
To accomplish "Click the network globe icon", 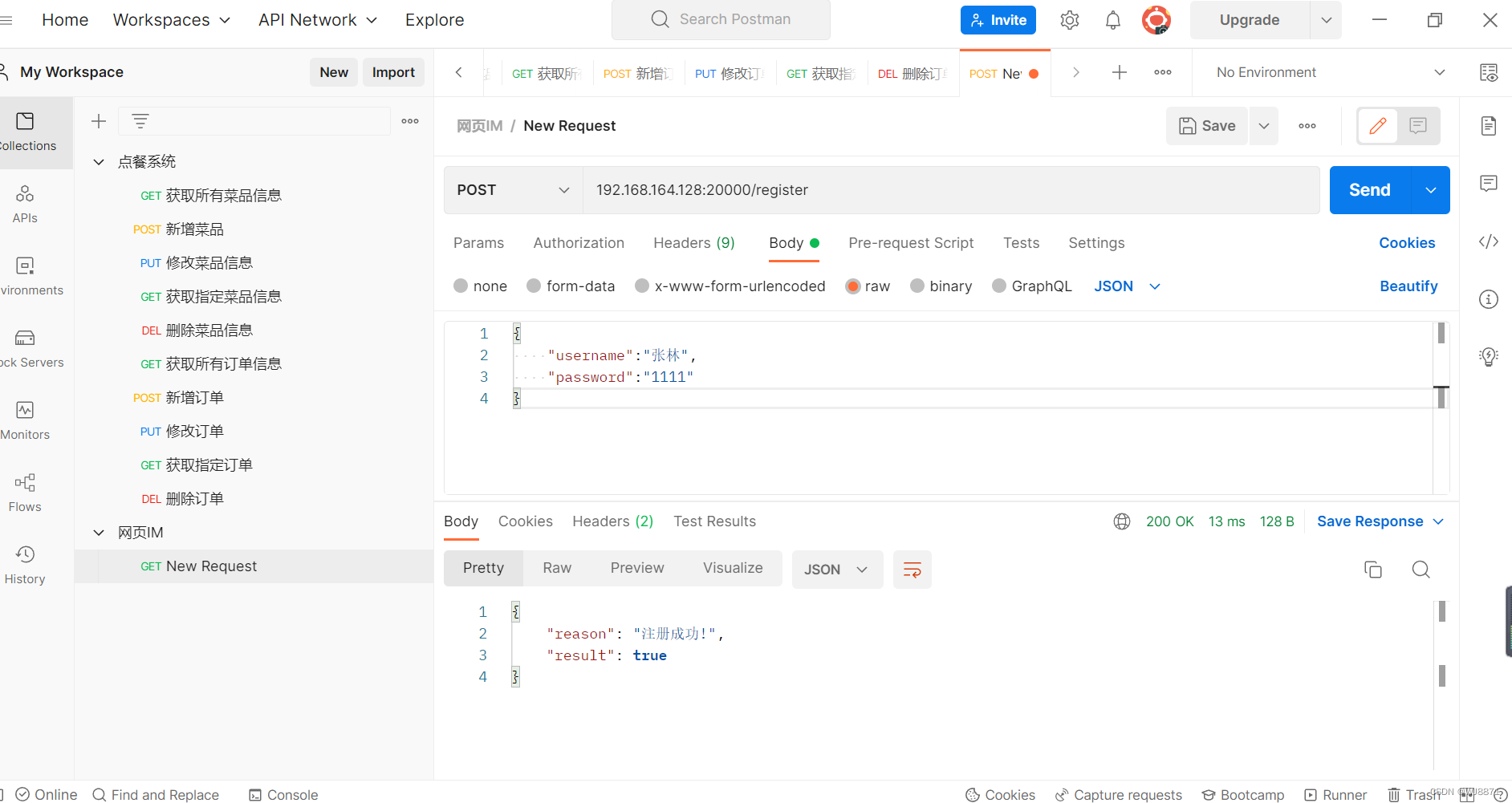I will pos(1122,521).
